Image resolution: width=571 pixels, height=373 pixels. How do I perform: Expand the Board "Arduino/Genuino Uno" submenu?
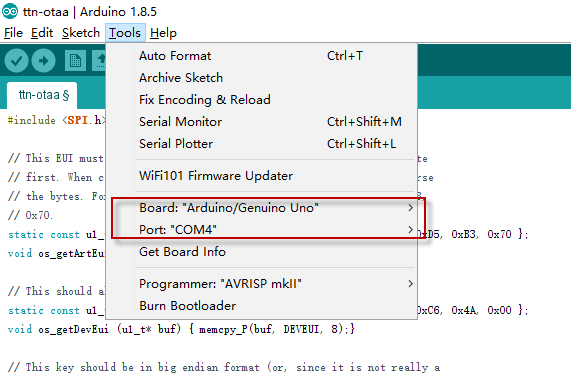click(x=261, y=208)
